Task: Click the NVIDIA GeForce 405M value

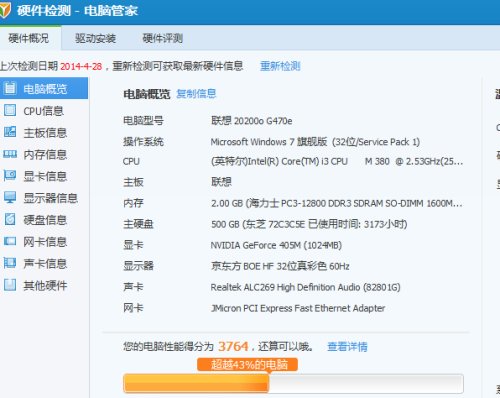Action: tap(276, 246)
